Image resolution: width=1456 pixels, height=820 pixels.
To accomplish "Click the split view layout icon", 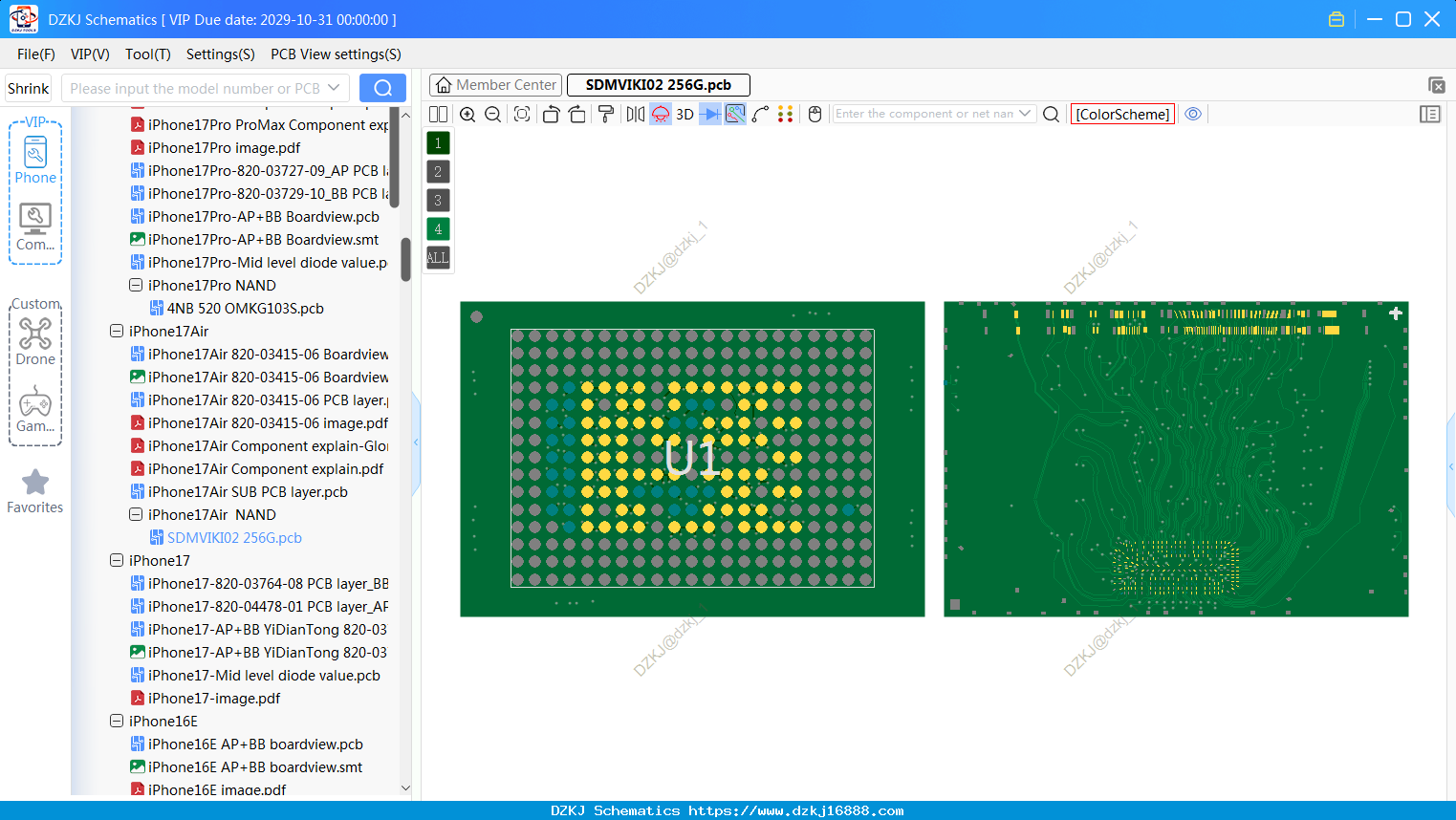I will click(x=438, y=115).
